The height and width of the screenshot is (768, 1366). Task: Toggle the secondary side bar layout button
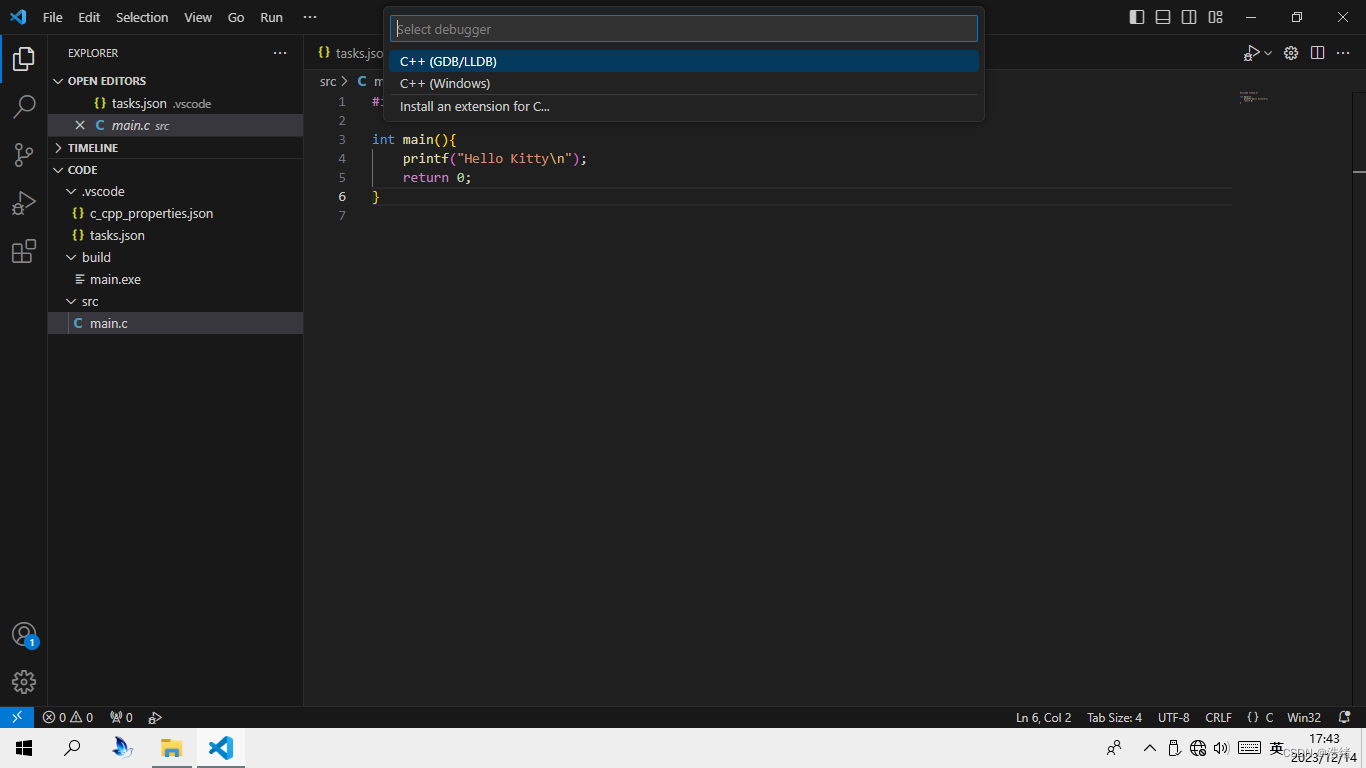pos(1189,17)
